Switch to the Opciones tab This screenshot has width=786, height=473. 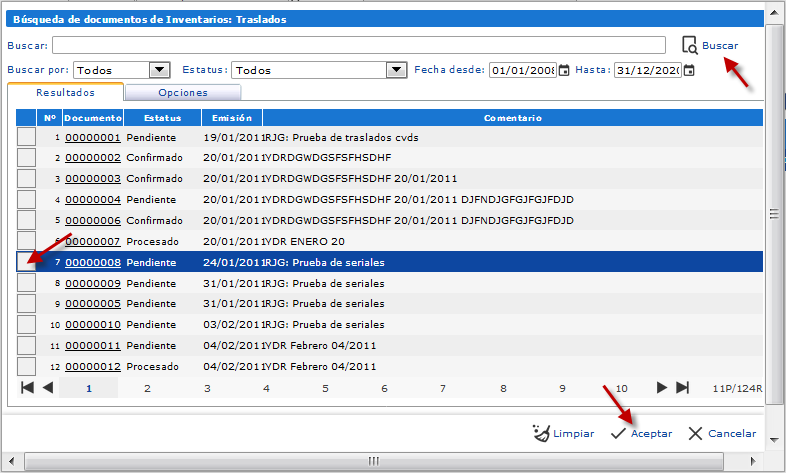183,92
